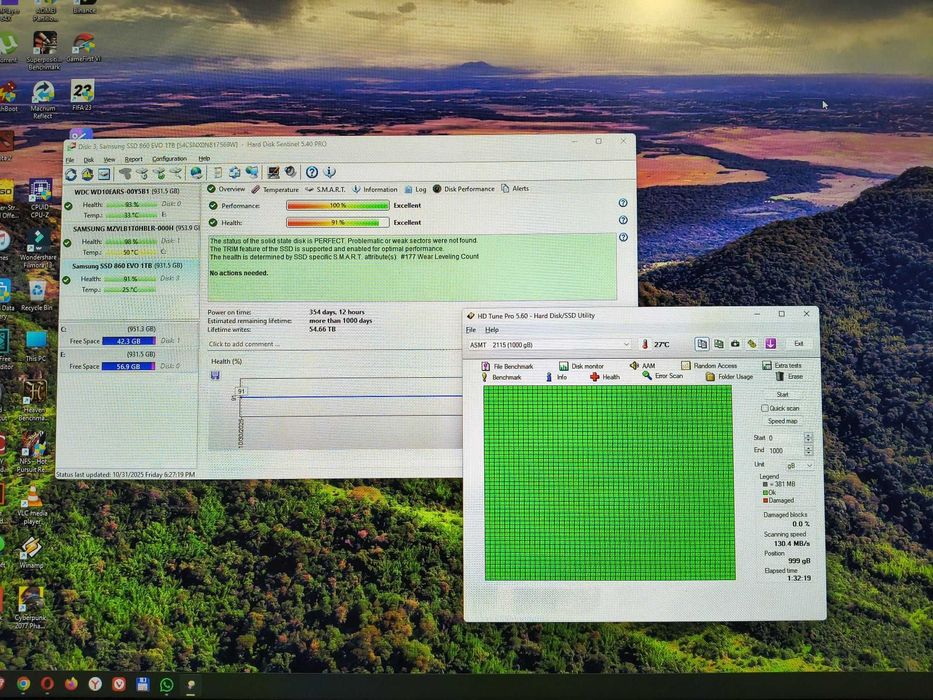The image size is (933, 700).
Task: Open the Health tab in HD Tune
Action: [x=605, y=377]
